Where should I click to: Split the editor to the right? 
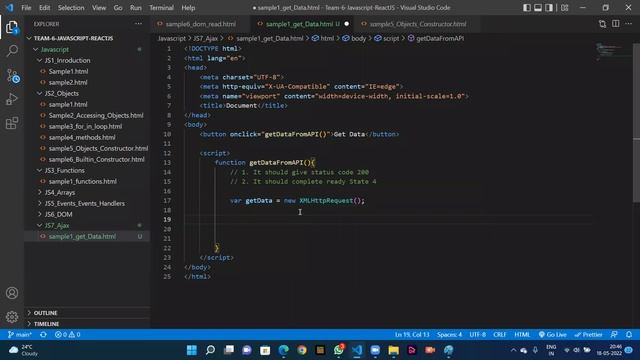tap(616, 24)
